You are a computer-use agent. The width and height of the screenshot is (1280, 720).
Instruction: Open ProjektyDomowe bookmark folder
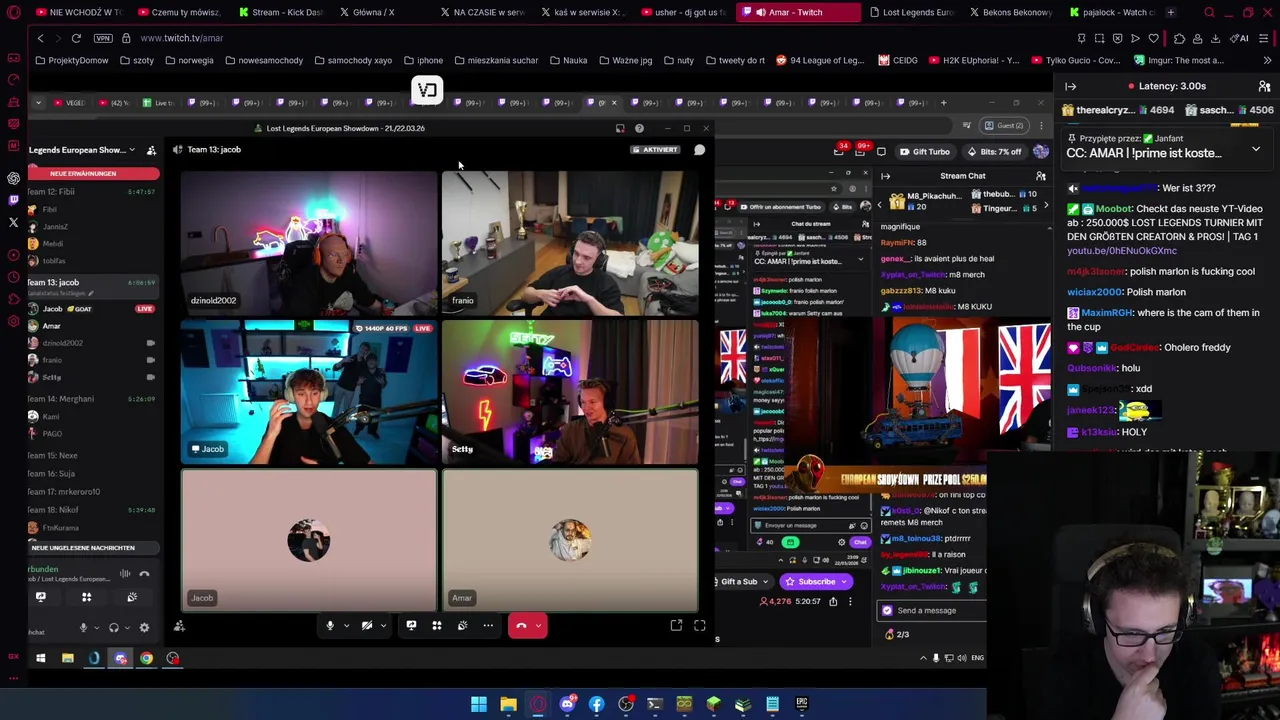click(71, 60)
